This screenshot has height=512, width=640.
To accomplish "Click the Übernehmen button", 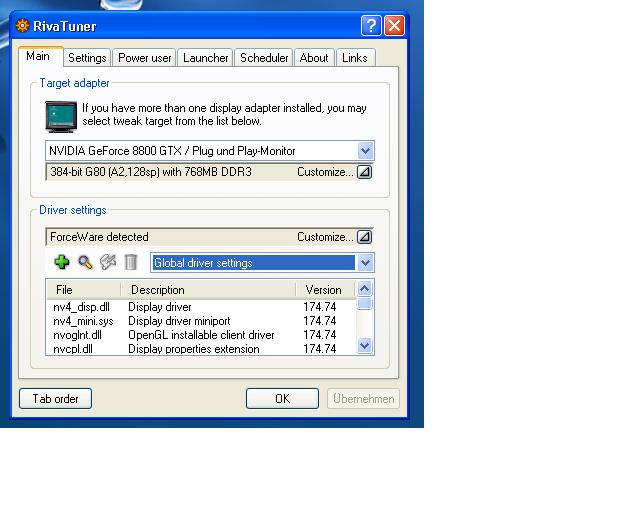I will (363, 398).
